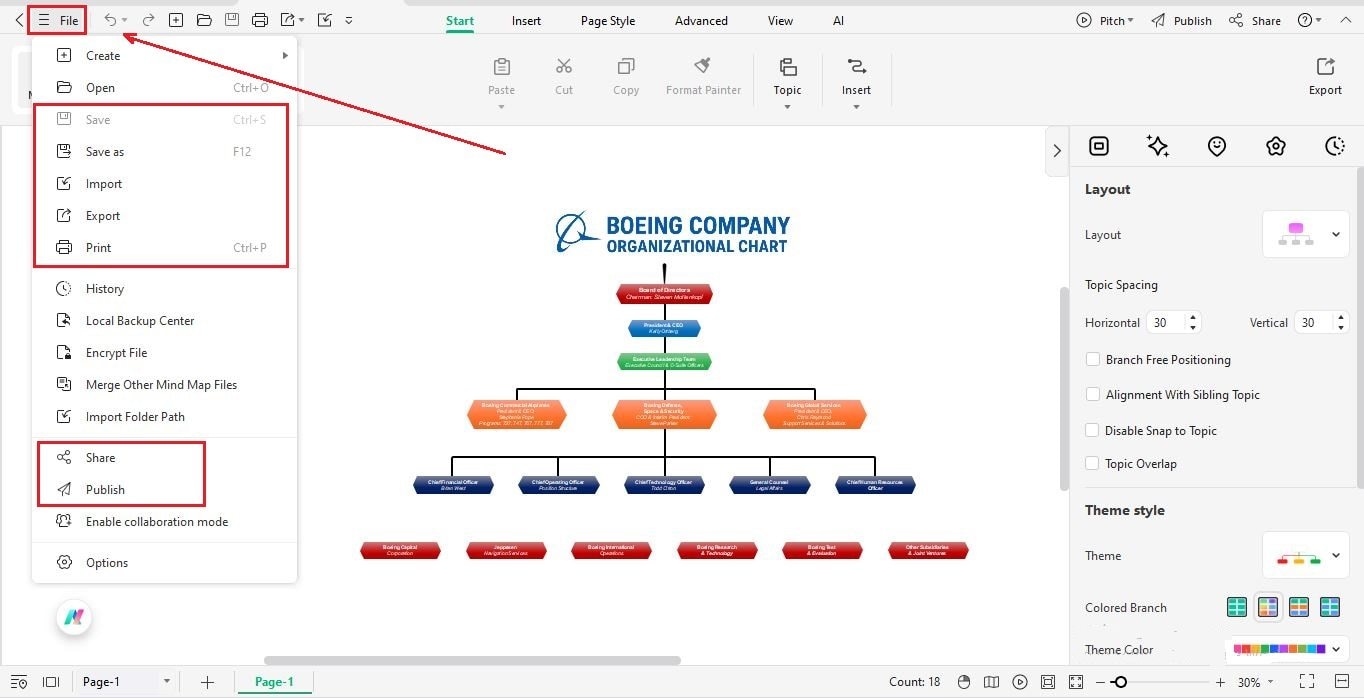Screen dimensions: 1364x698
Task: Click the Cut scissors icon
Action: pyautogui.click(x=564, y=67)
